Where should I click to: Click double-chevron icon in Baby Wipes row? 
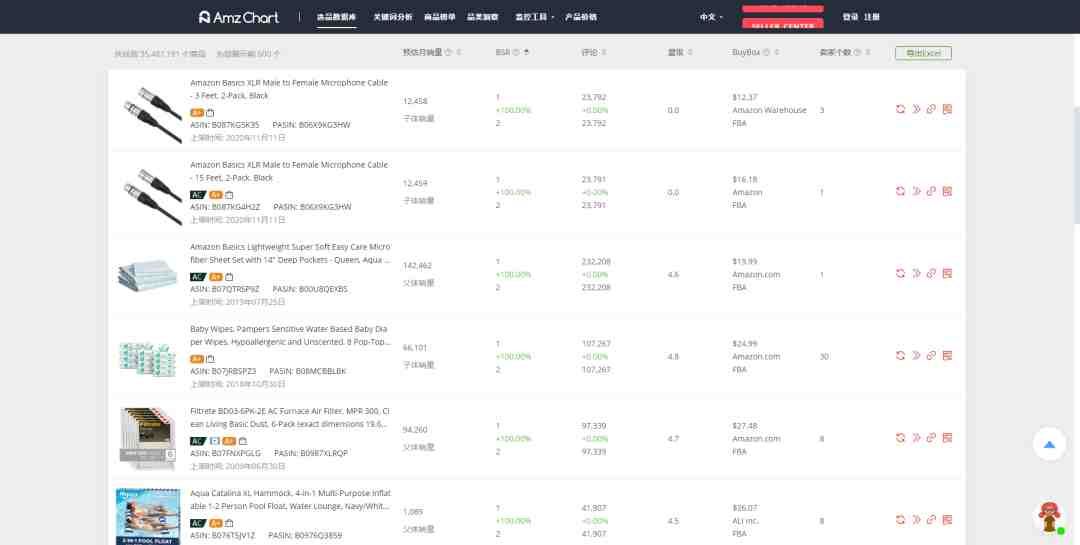click(x=916, y=355)
